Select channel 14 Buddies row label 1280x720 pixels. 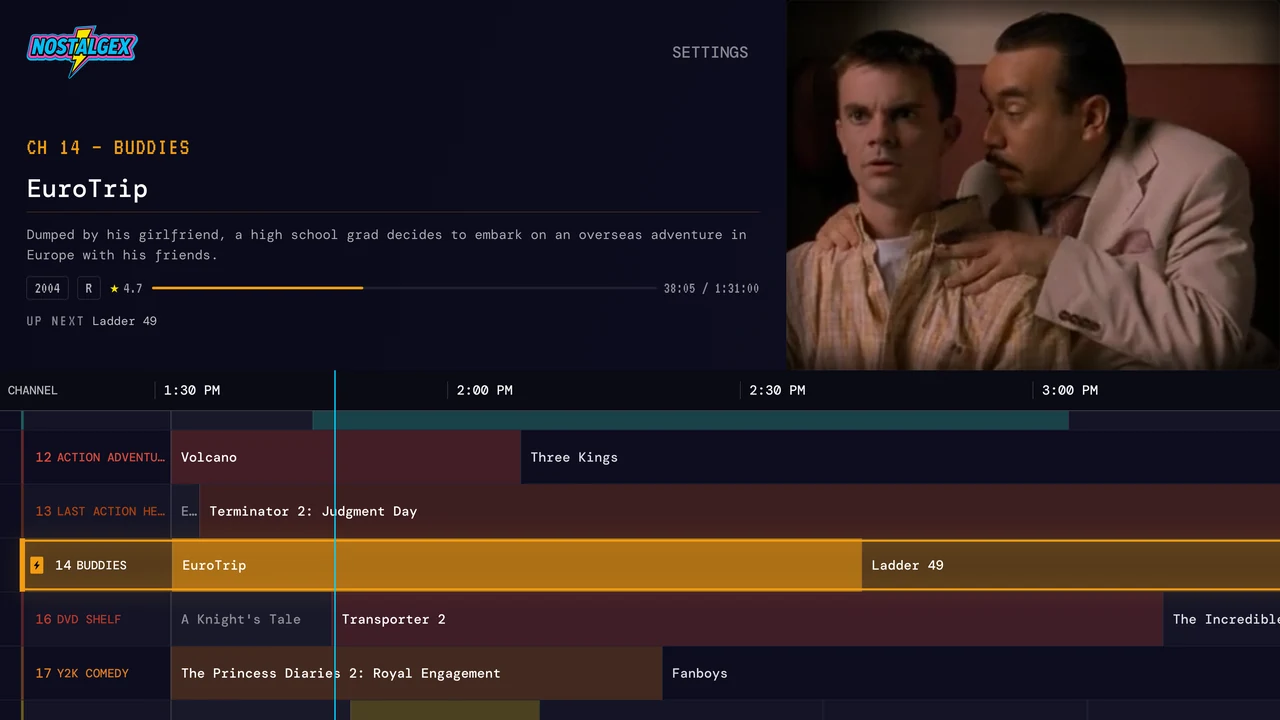coord(97,565)
